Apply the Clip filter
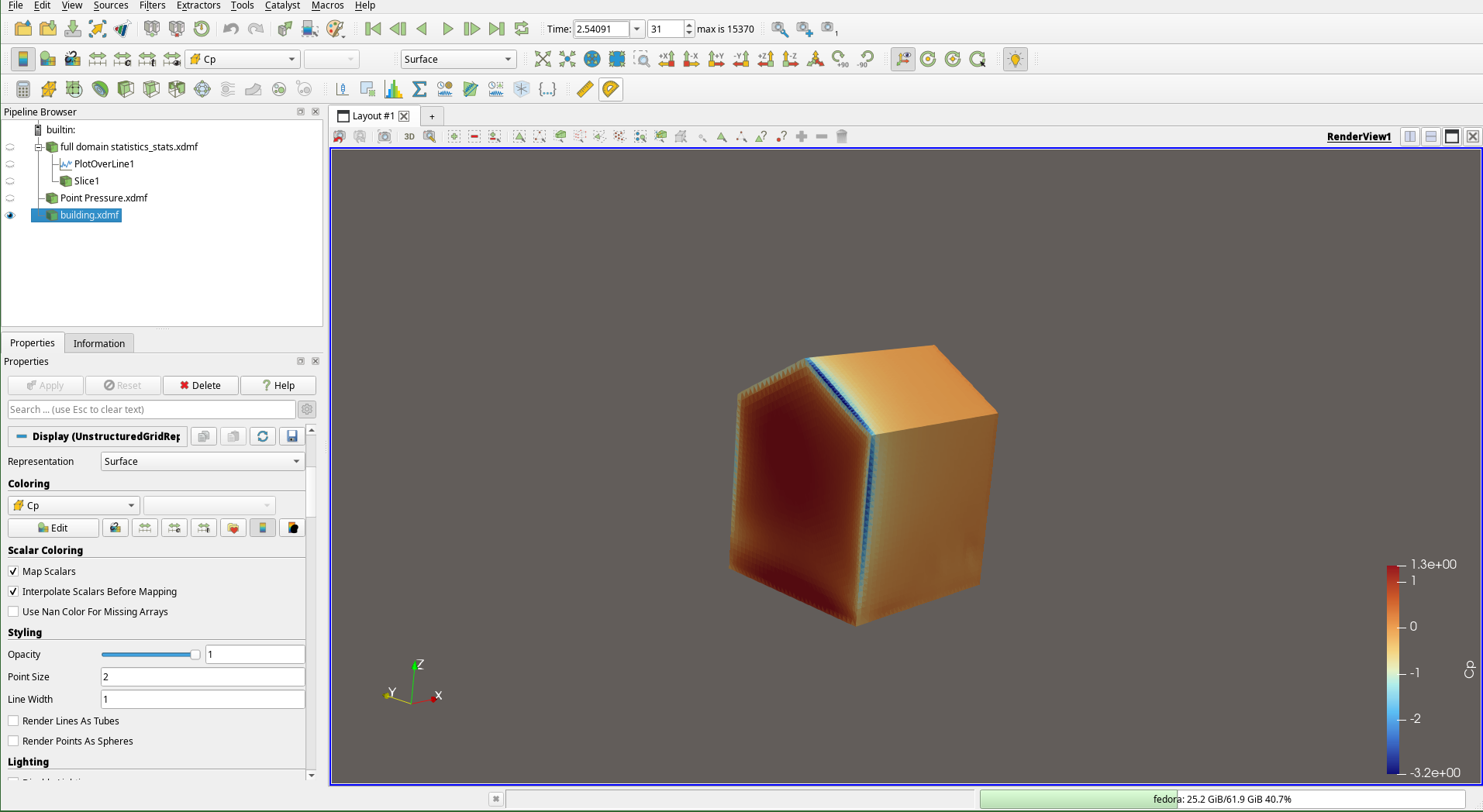Screen dimensions: 1483x812 click(126, 89)
